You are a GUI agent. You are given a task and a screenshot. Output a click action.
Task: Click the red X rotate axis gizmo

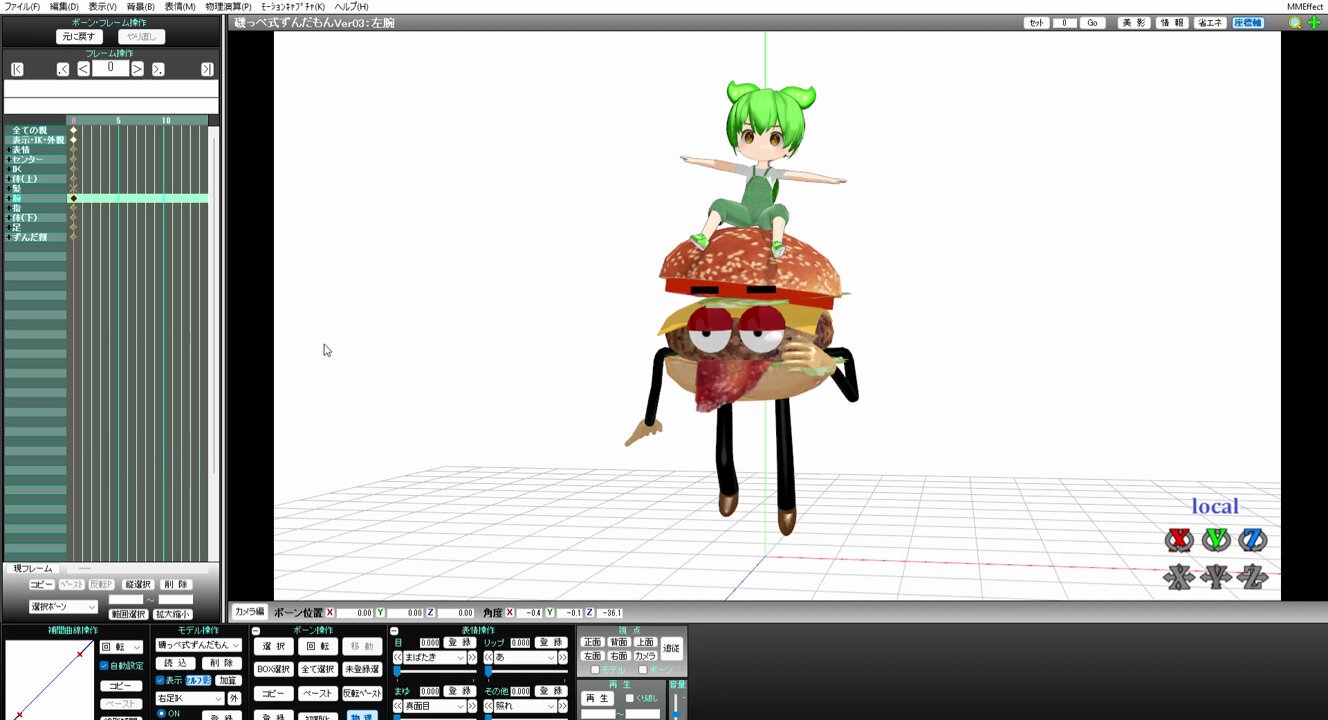[x=1180, y=540]
